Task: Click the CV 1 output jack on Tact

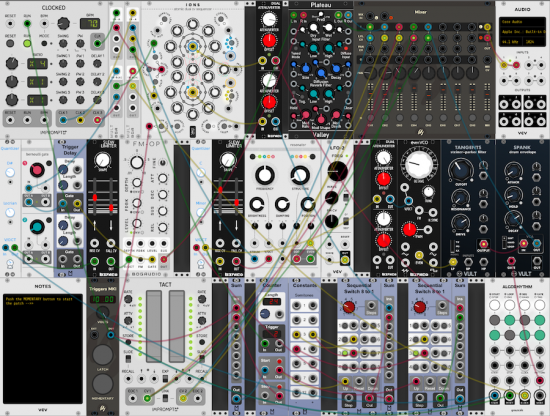Action: coord(147,398)
